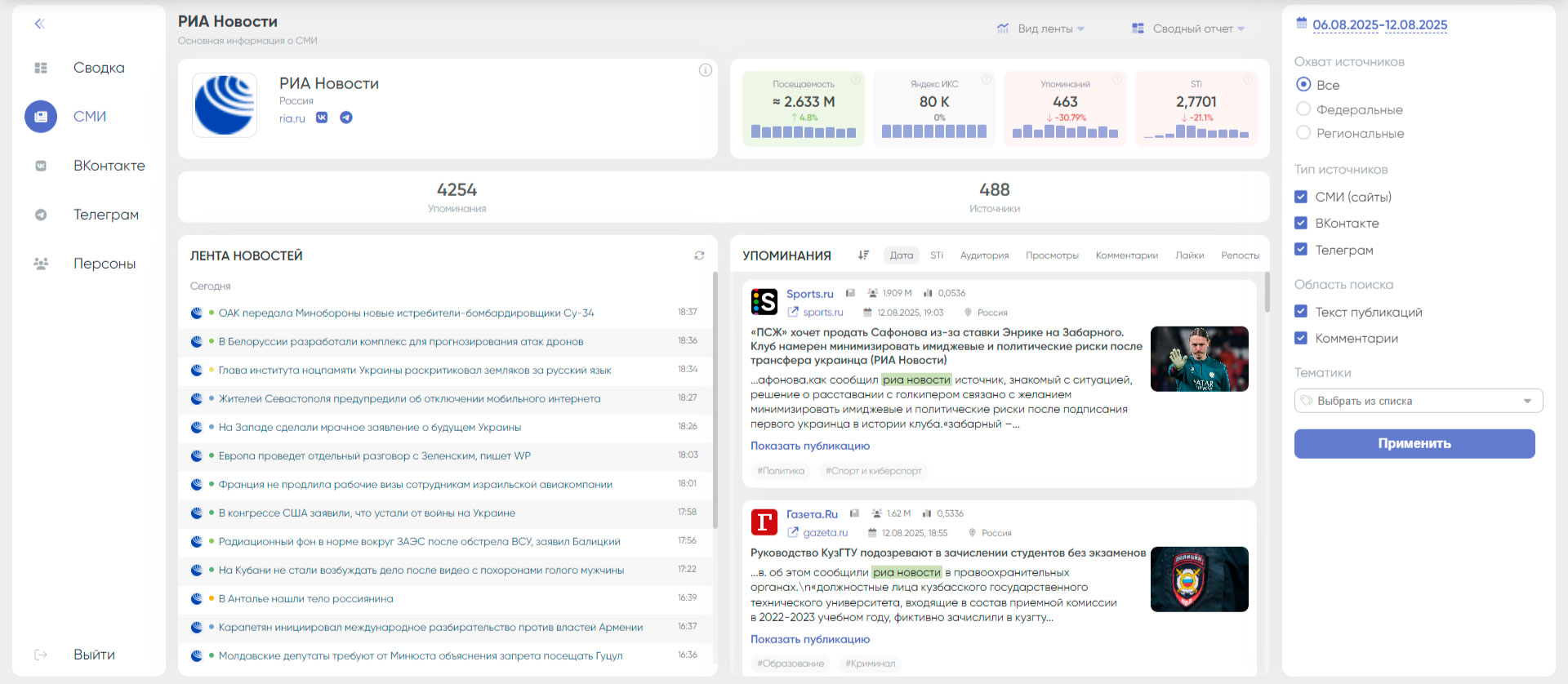The width and height of the screenshot is (1568, 684).
Task: Open calendar icon beside date range
Action: point(1302,24)
